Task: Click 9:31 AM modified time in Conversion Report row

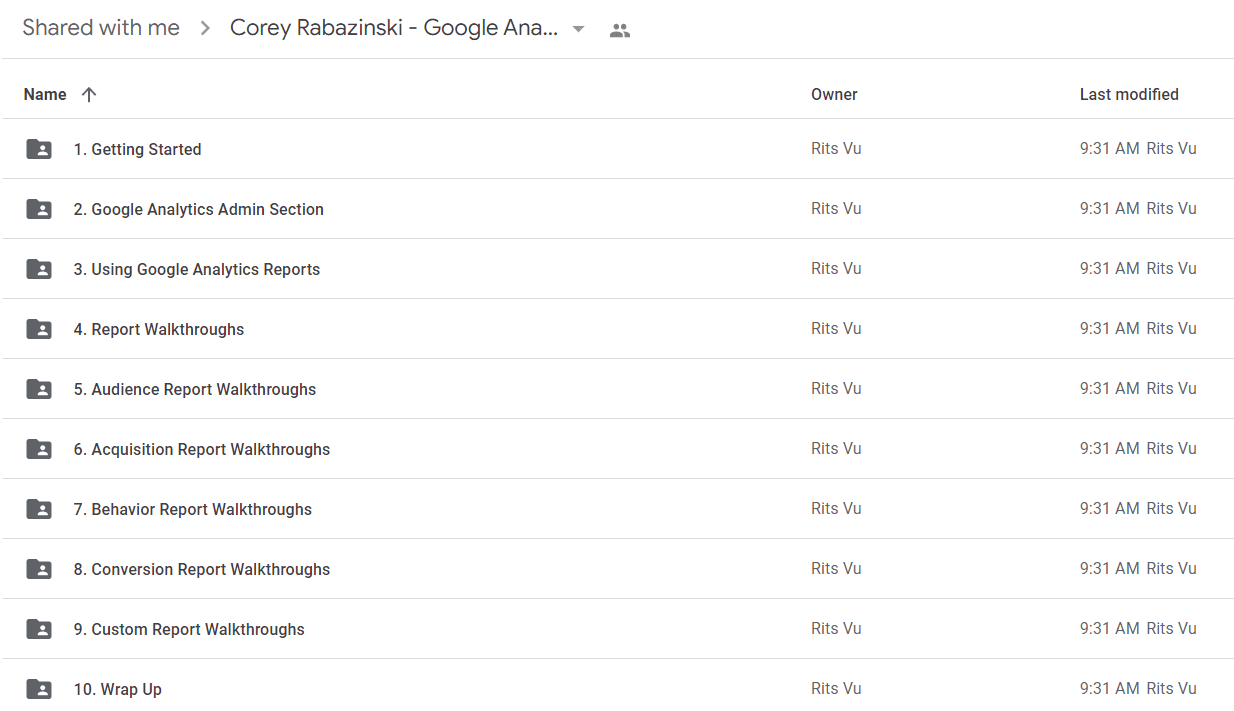Action: tap(1110, 568)
